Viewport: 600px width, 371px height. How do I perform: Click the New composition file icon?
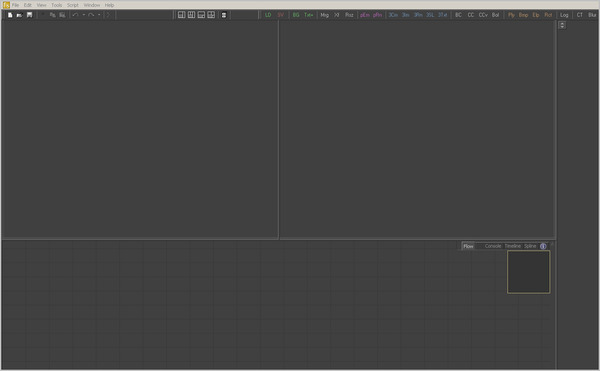(10, 15)
